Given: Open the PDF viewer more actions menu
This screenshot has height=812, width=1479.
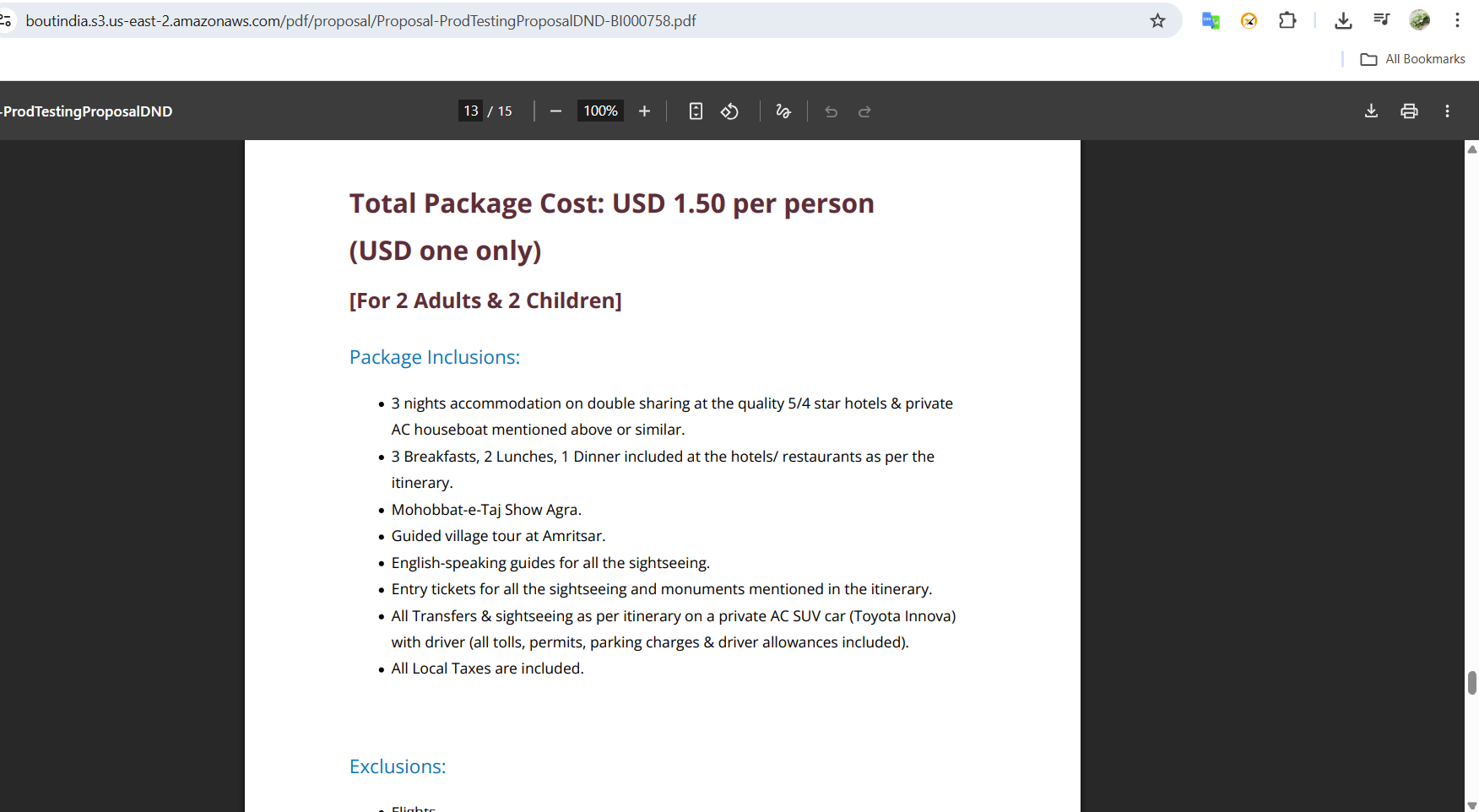Looking at the screenshot, I should [1447, 111].
